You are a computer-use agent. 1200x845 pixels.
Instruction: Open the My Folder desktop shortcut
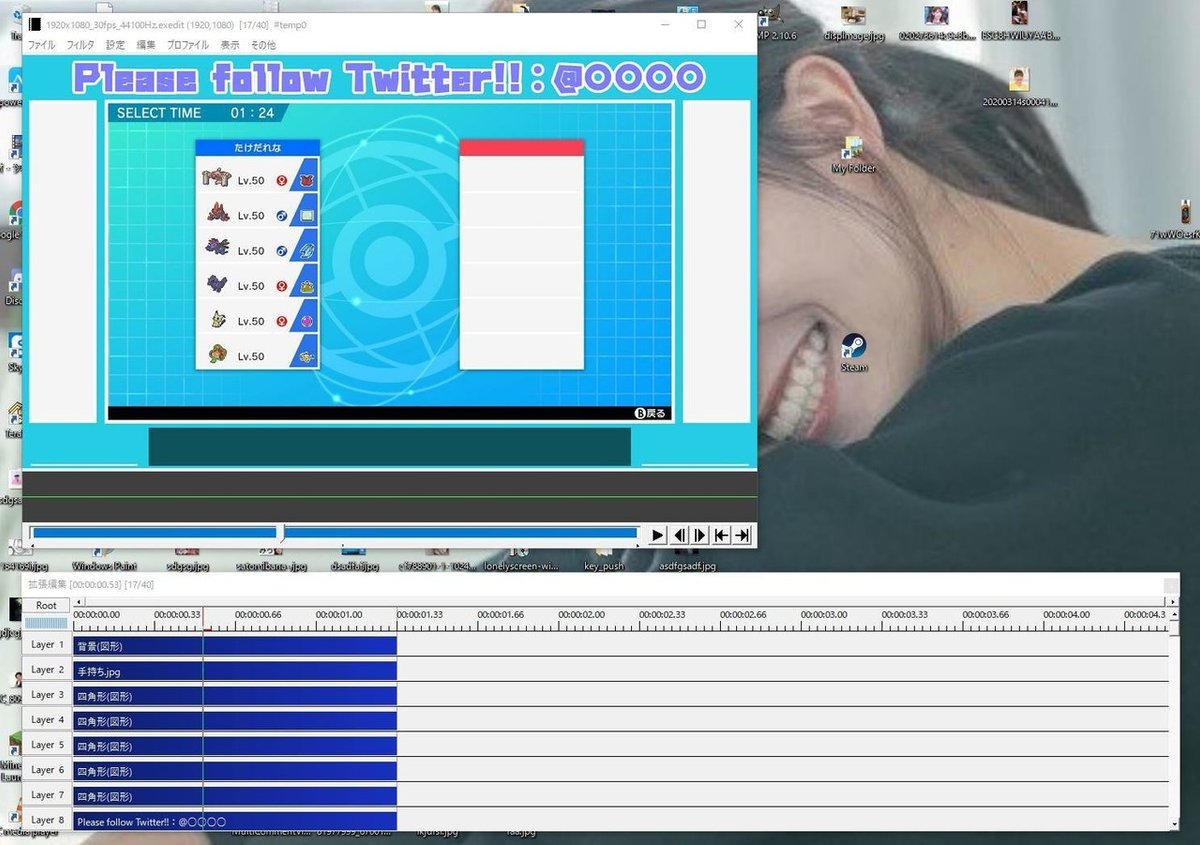tap(854, 155)
